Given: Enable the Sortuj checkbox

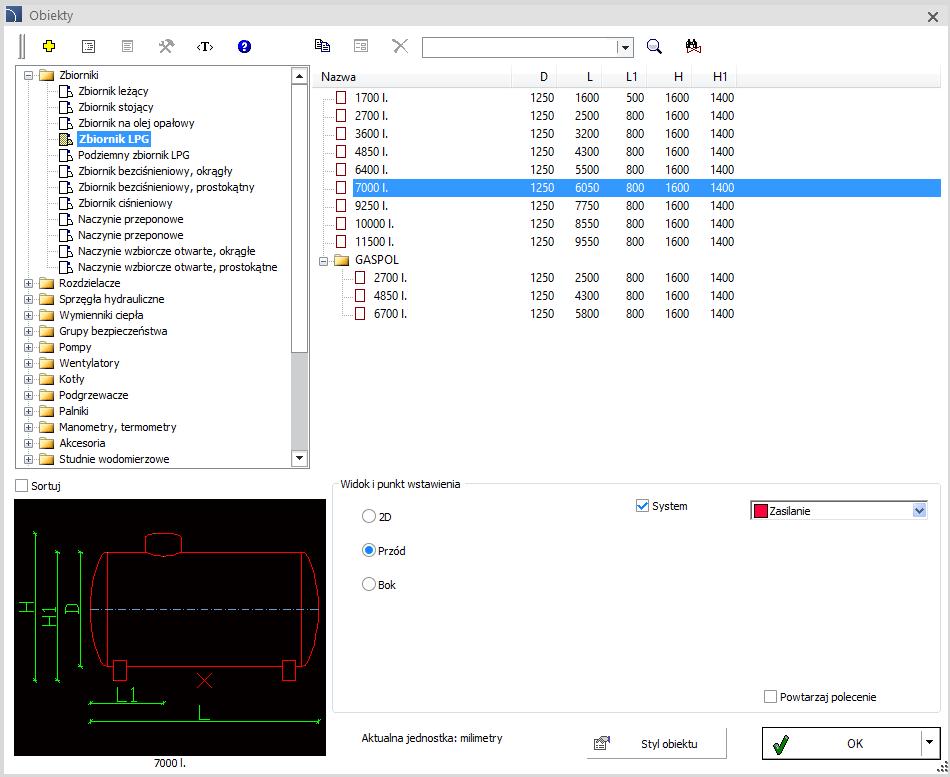Looking at the screenshot, I should [x=22, y=486].
